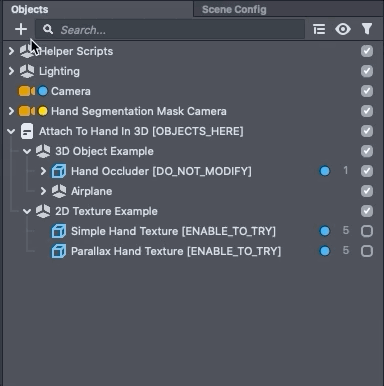Open the funnel filter icon
Screen dimensions: 384x386
(367, 29)
